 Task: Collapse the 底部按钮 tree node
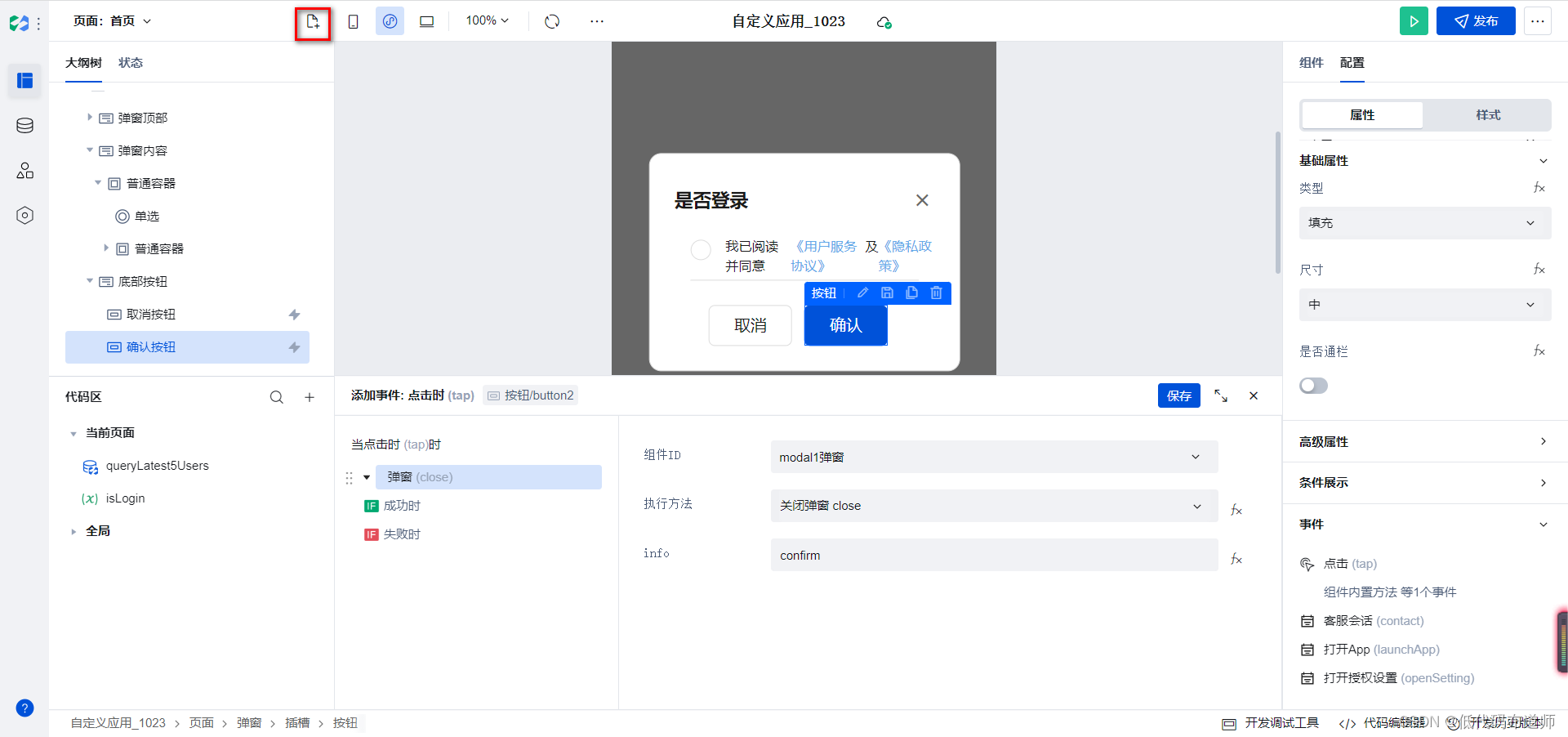pos(90,281)
